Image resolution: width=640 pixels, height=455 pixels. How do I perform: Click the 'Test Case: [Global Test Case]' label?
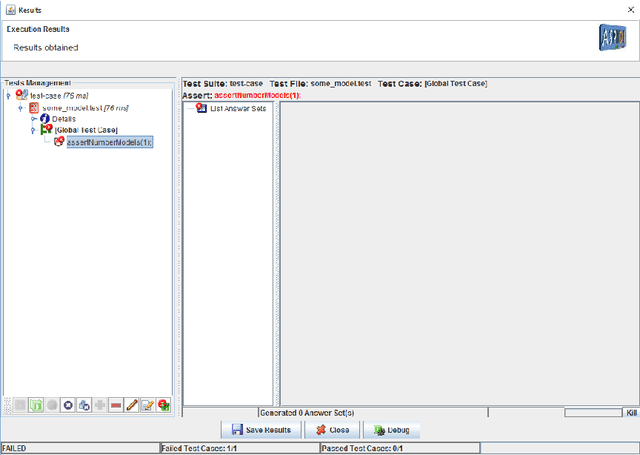[432, 84]
